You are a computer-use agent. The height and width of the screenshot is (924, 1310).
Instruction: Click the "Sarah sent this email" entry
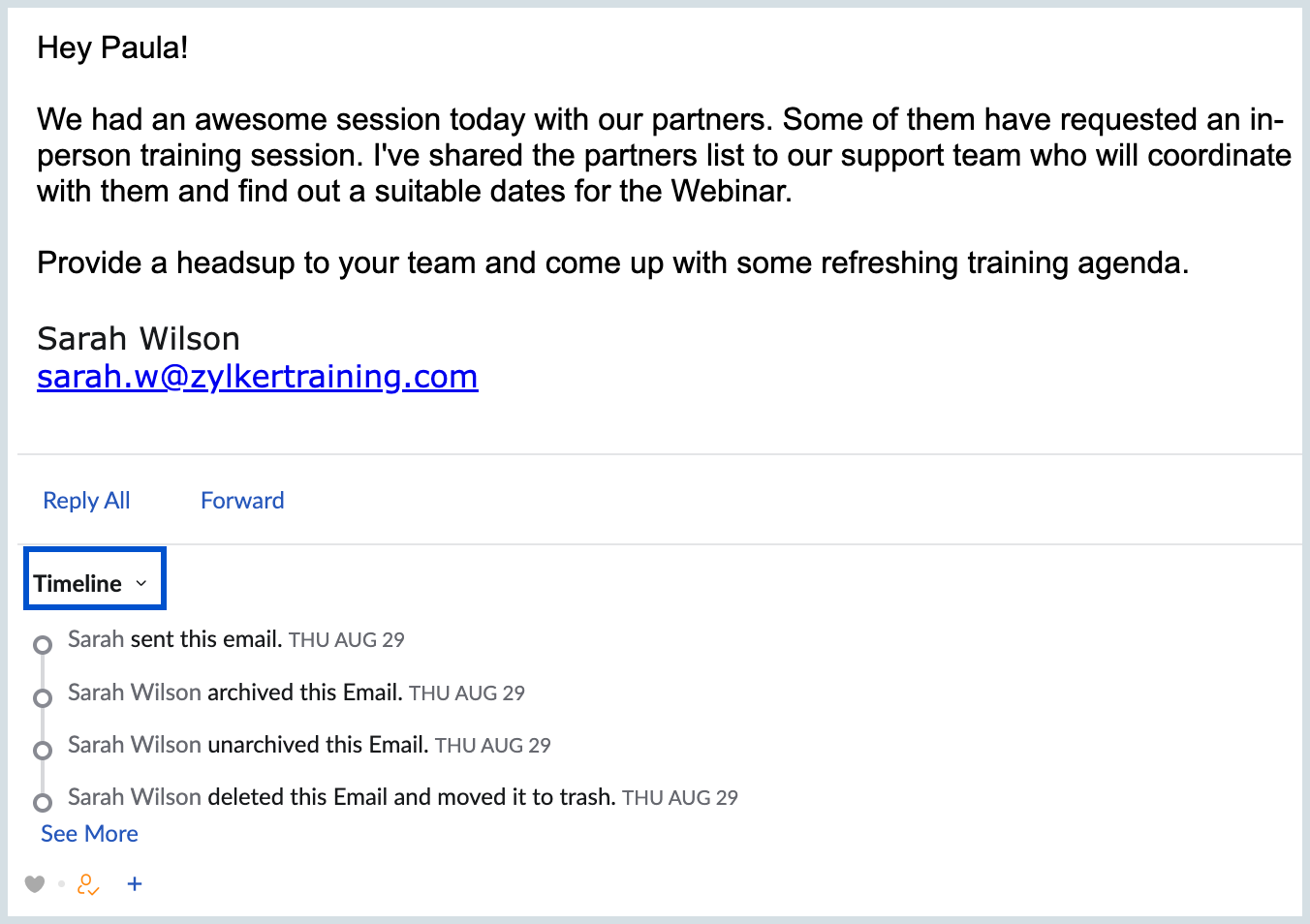pos(174,639)
